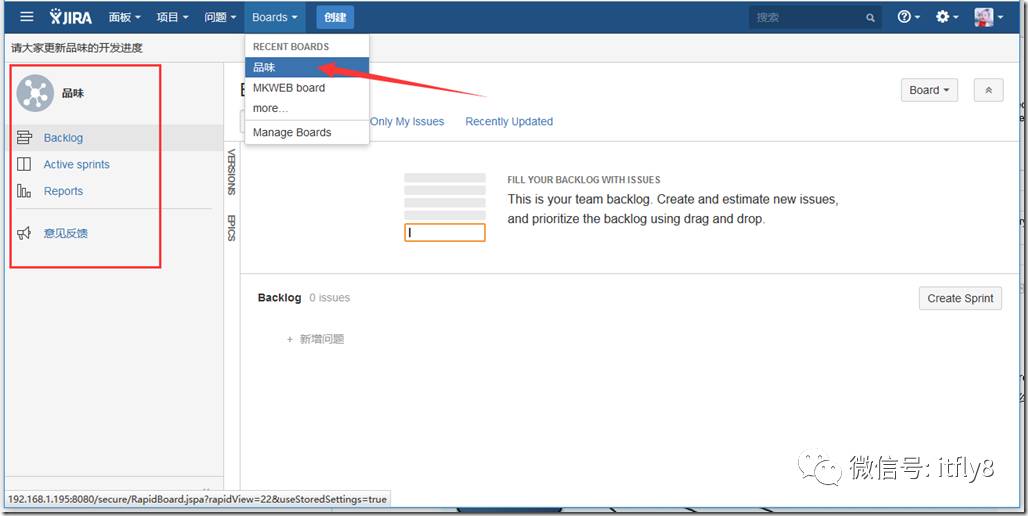Select 品味 board from recent boards
This screenshot has width=1028, height=516.
[x=307, y=67]
